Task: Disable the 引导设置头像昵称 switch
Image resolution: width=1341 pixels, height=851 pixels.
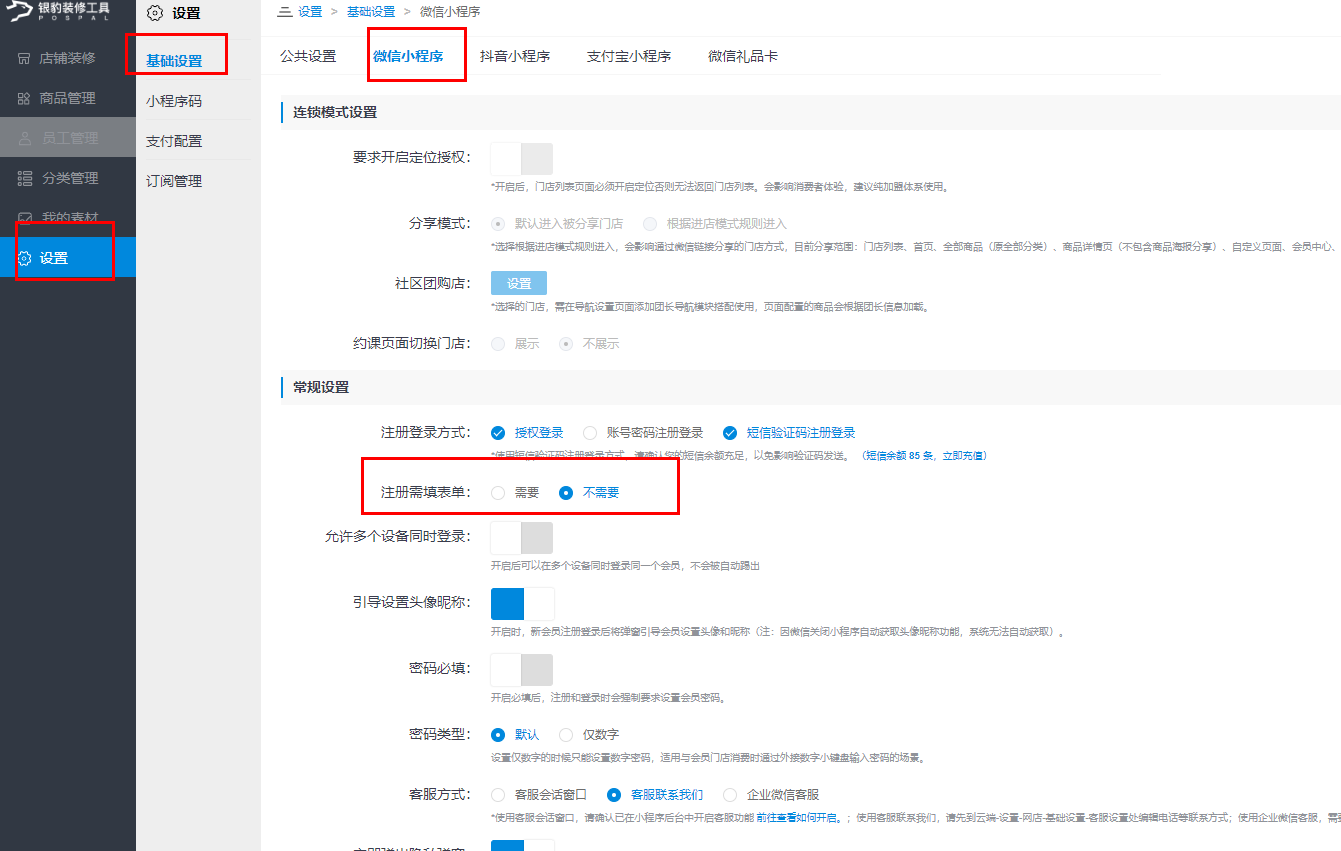Action: point(521,602)
